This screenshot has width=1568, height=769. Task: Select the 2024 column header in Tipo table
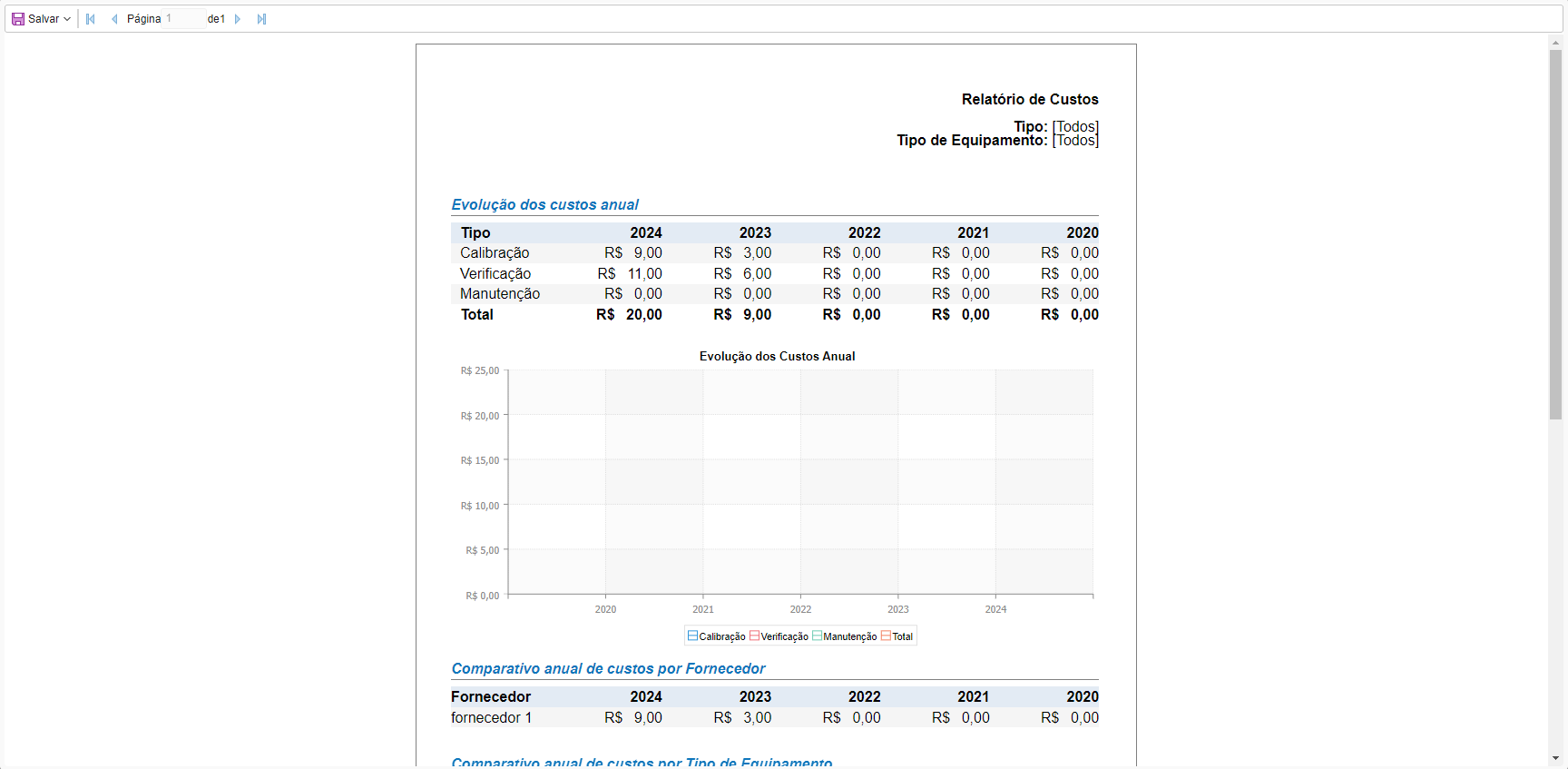coord(646,233)
